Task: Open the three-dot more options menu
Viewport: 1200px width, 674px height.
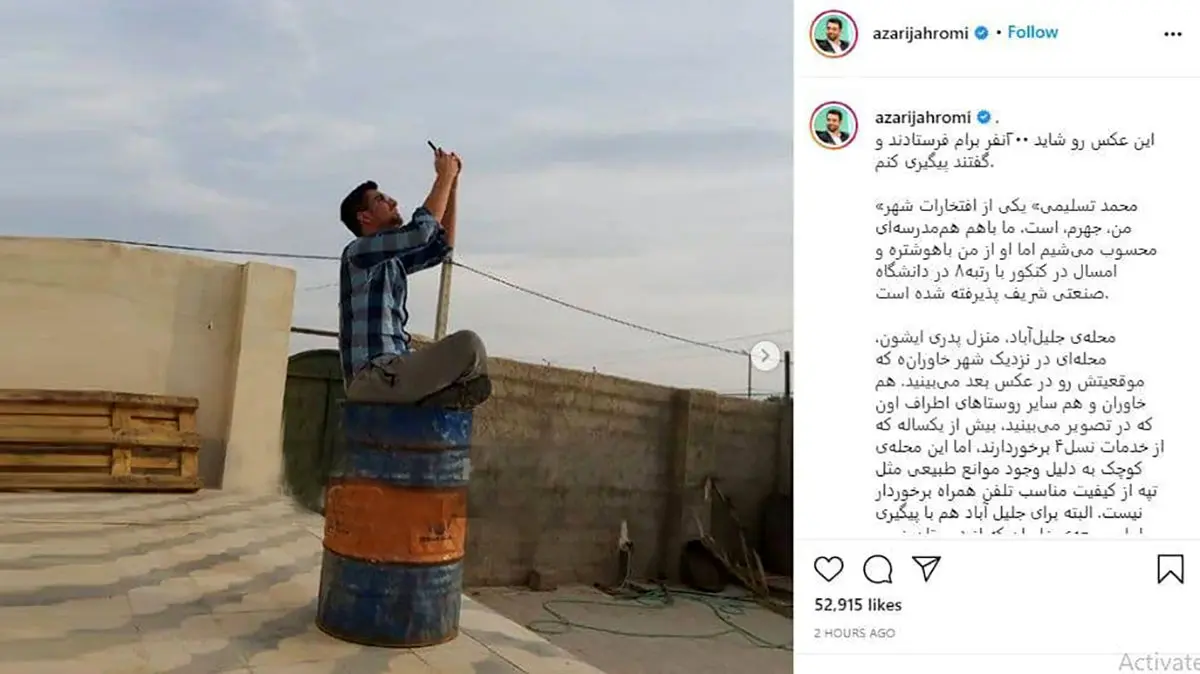Action: [1173, 33]
